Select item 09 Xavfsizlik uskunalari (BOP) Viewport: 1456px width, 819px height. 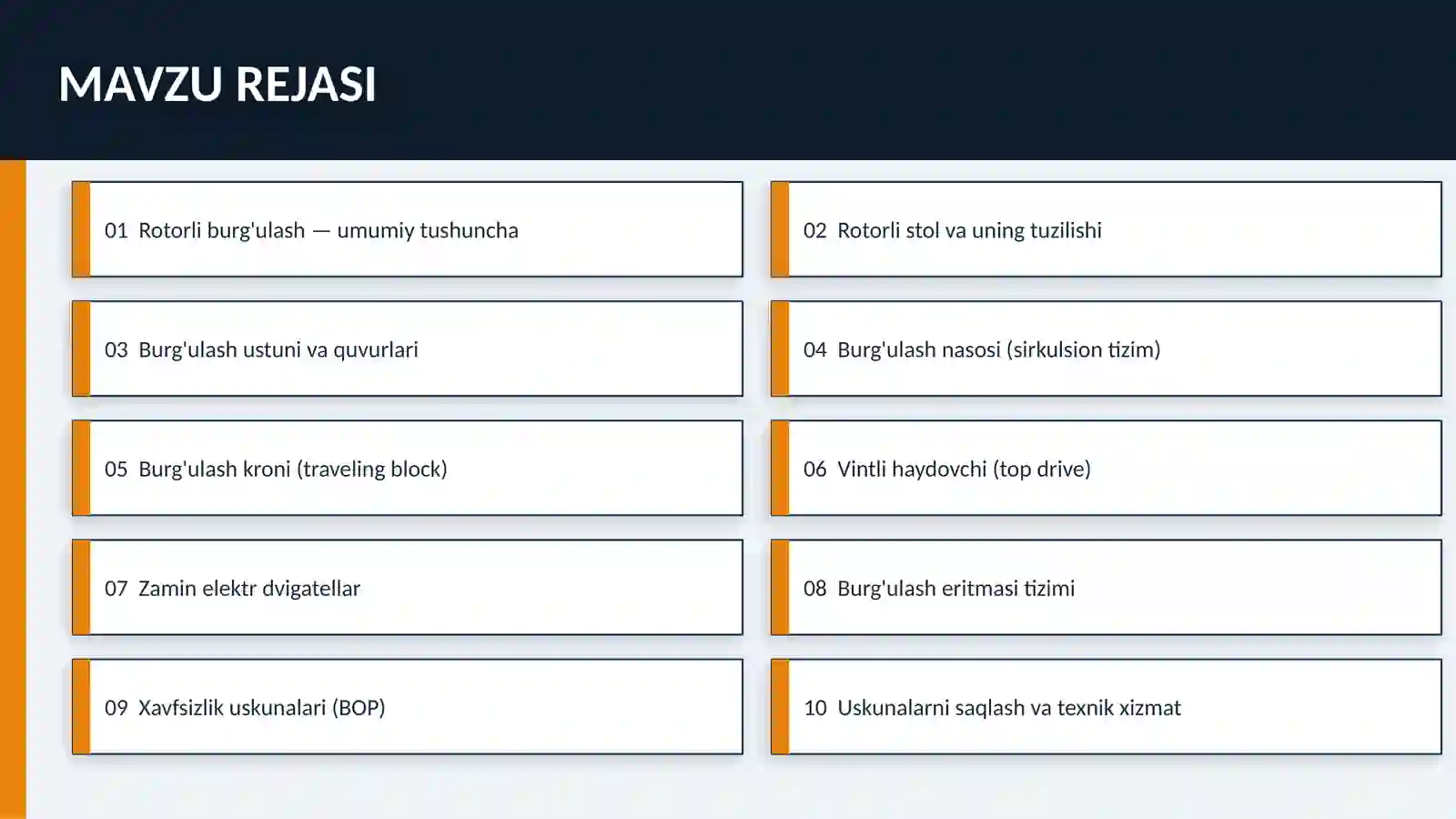point(408,706)
